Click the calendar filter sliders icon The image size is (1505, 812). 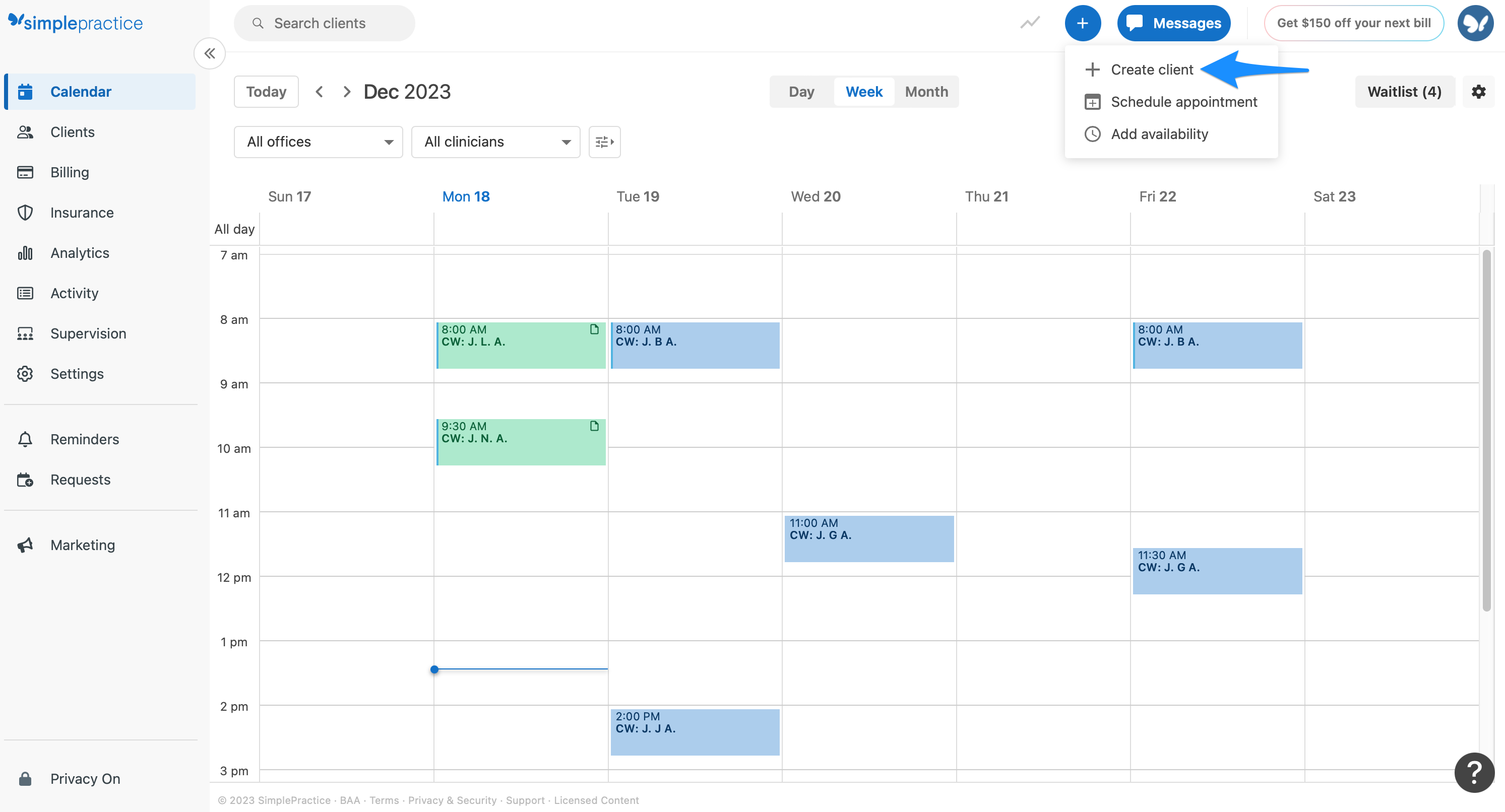(604, 142)
